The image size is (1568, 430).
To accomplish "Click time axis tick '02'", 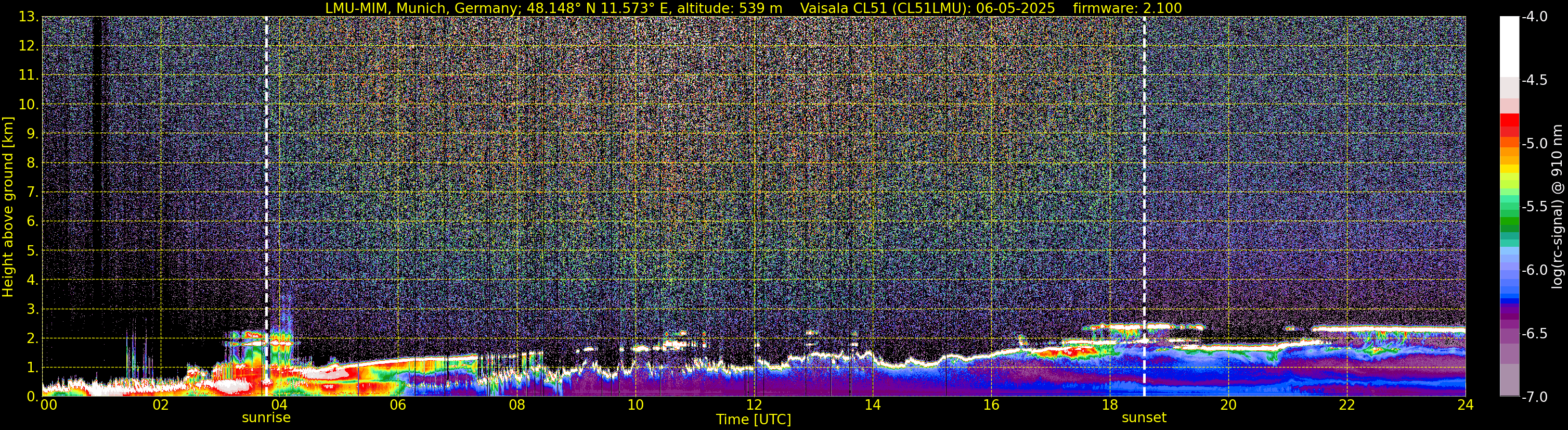I will pos(161,404).
